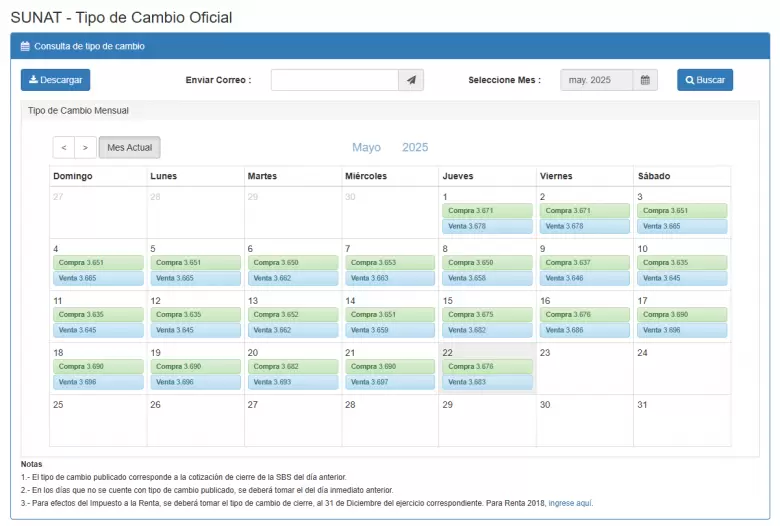Screen dimensions: 780x526
Task: Click the Miércoles column header
Action: 366,176
